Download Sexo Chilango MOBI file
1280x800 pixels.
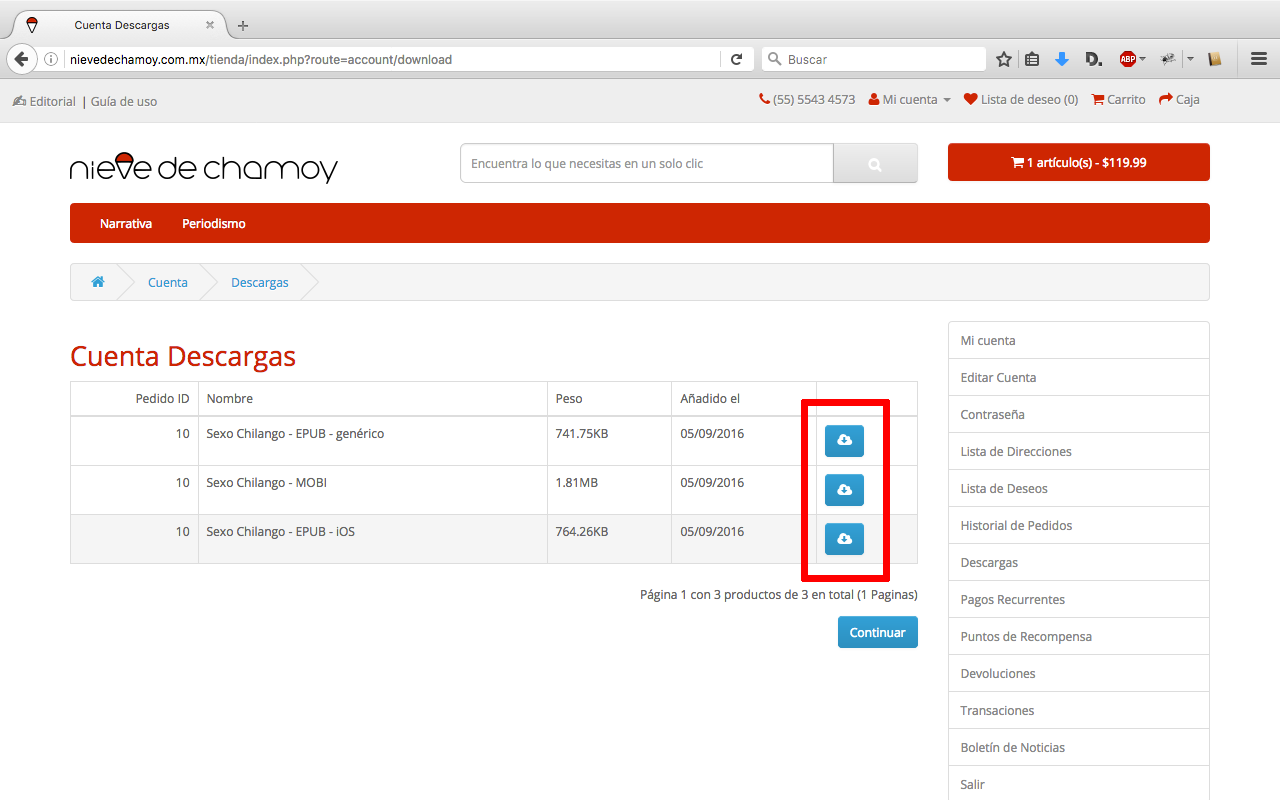(x=844, y=490)
